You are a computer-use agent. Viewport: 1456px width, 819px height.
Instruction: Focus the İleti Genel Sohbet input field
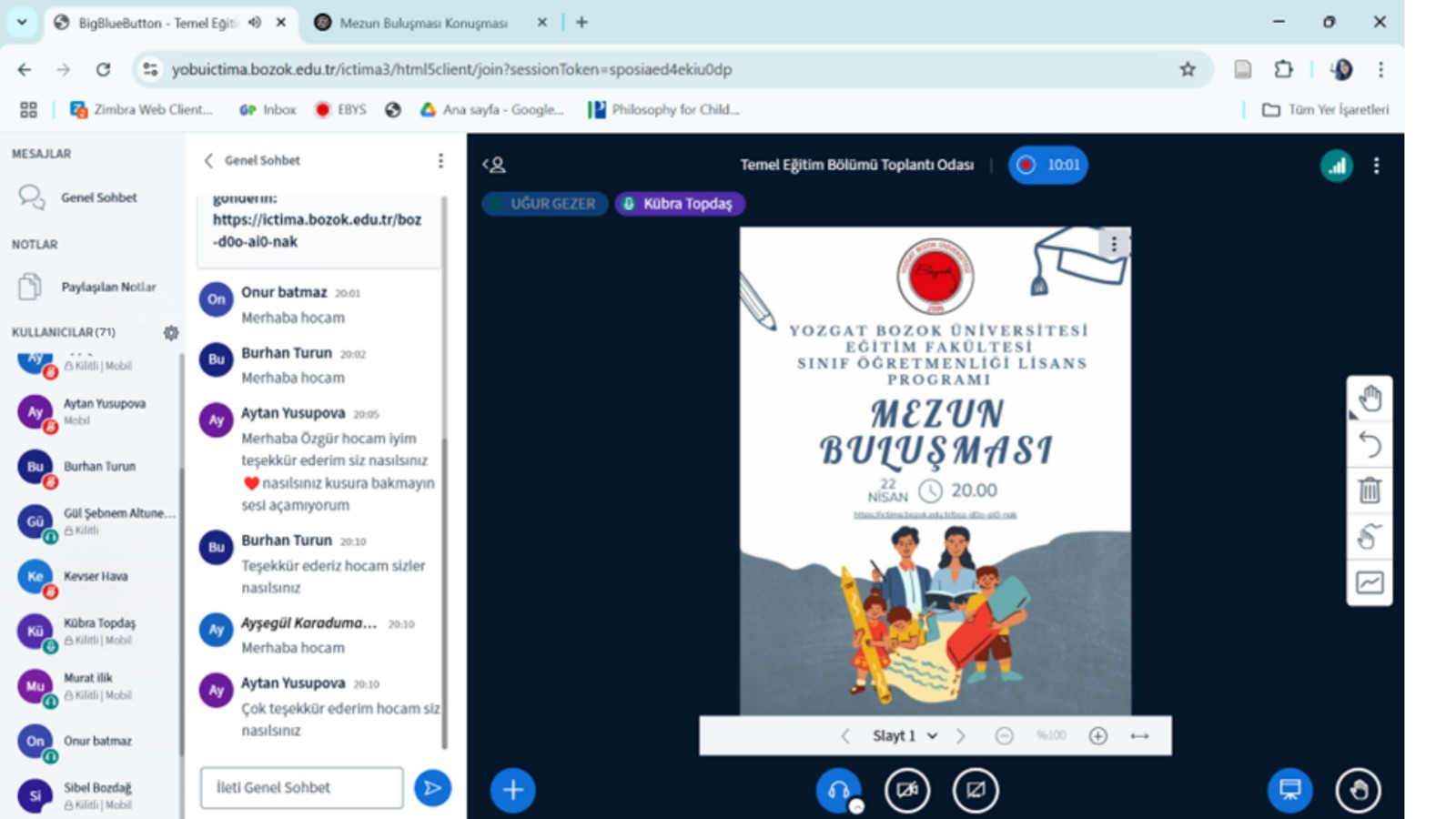point(301,787)
